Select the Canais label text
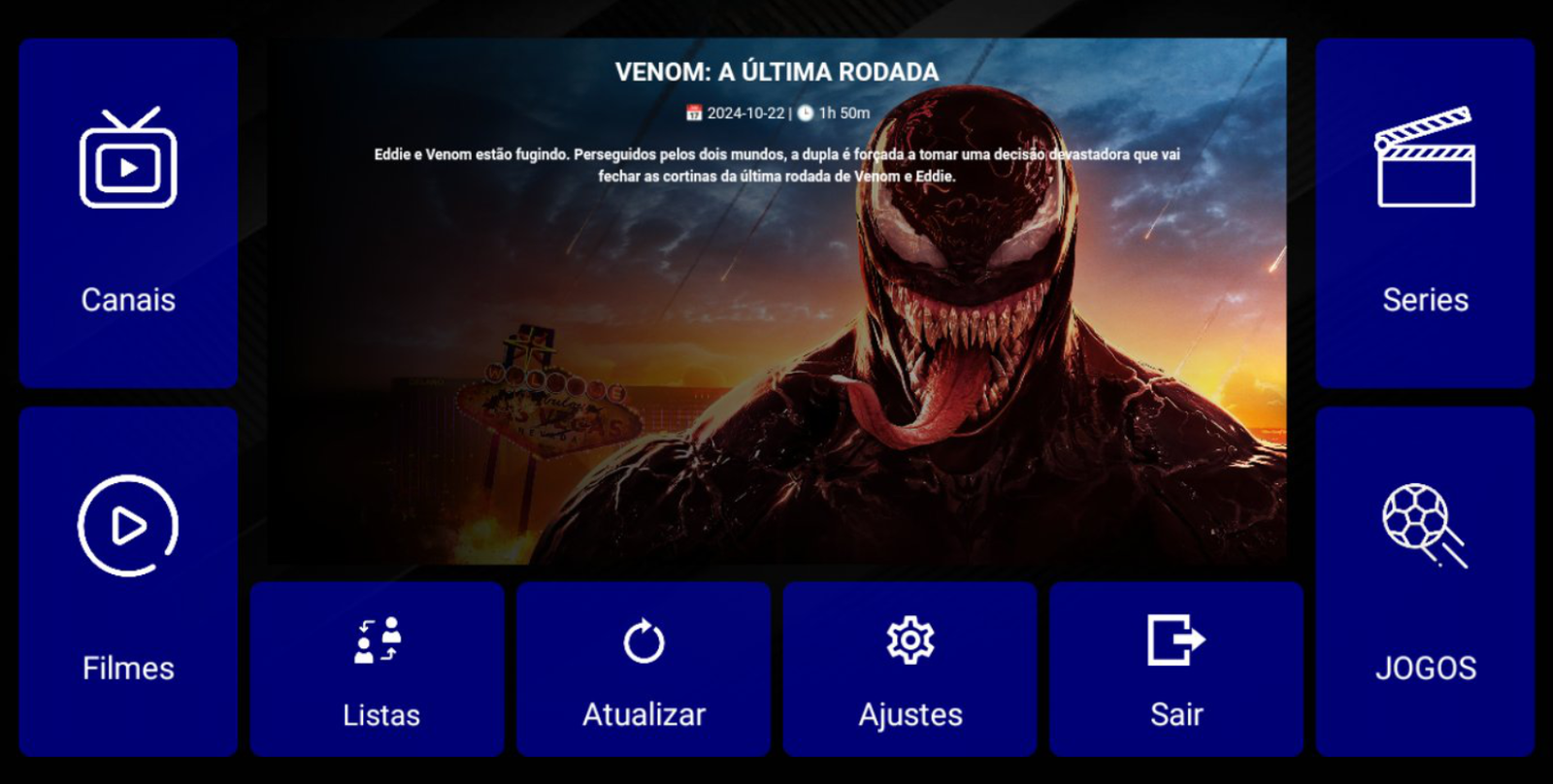 click(x=128, y=300)
